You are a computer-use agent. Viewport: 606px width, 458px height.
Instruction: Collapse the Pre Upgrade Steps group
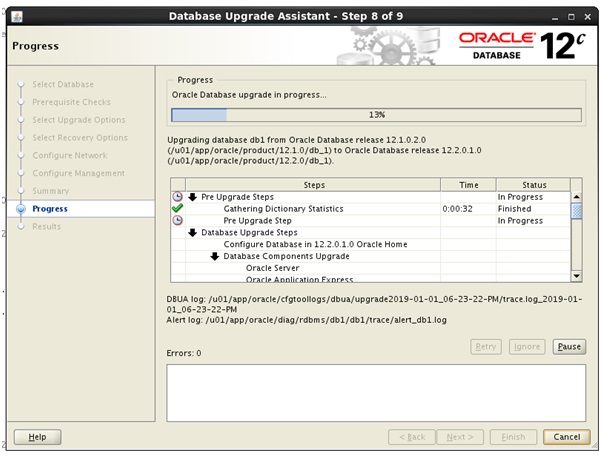193,197
